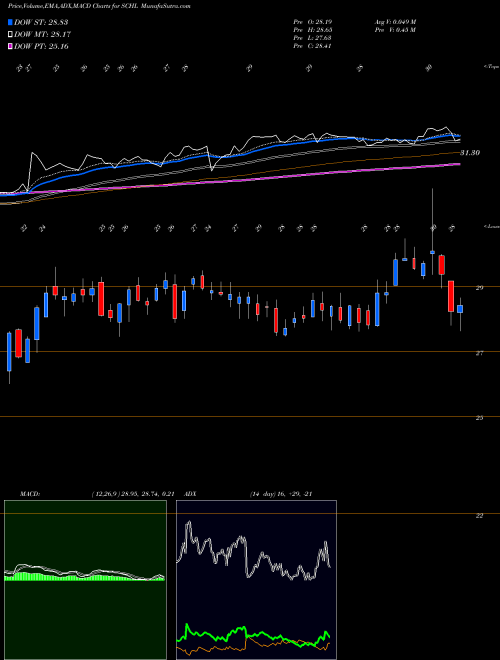
Task: Click the 22 price axis label
Action: (x=479, y=516)
